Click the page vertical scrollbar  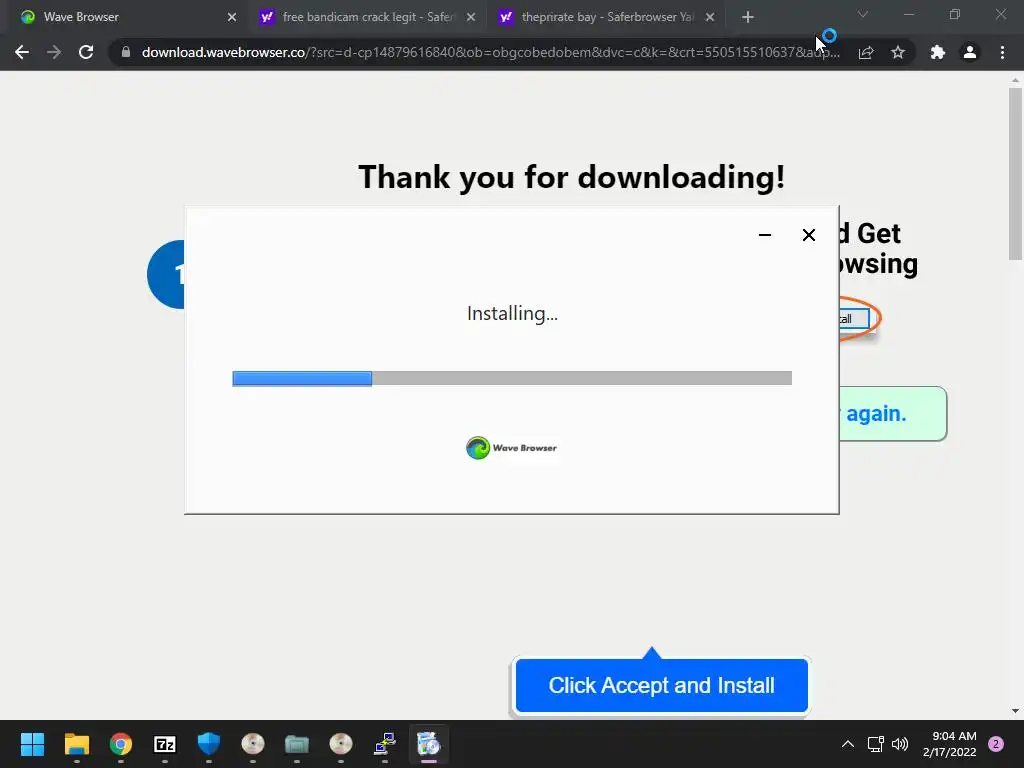click(x=1015, y=174)
